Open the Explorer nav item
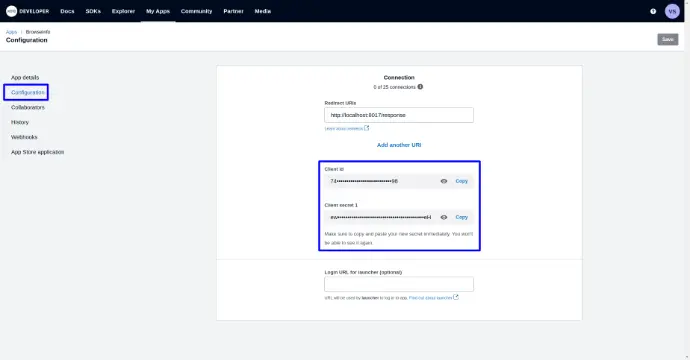The image size is (690, 360). click(x=123, y=11)
